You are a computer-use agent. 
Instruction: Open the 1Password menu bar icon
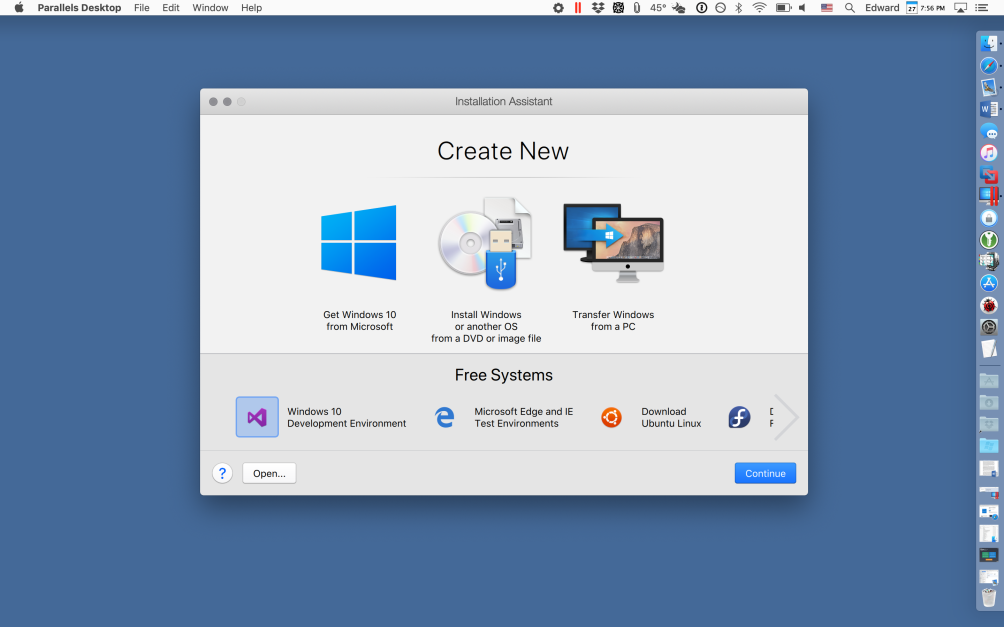[702, 8]
